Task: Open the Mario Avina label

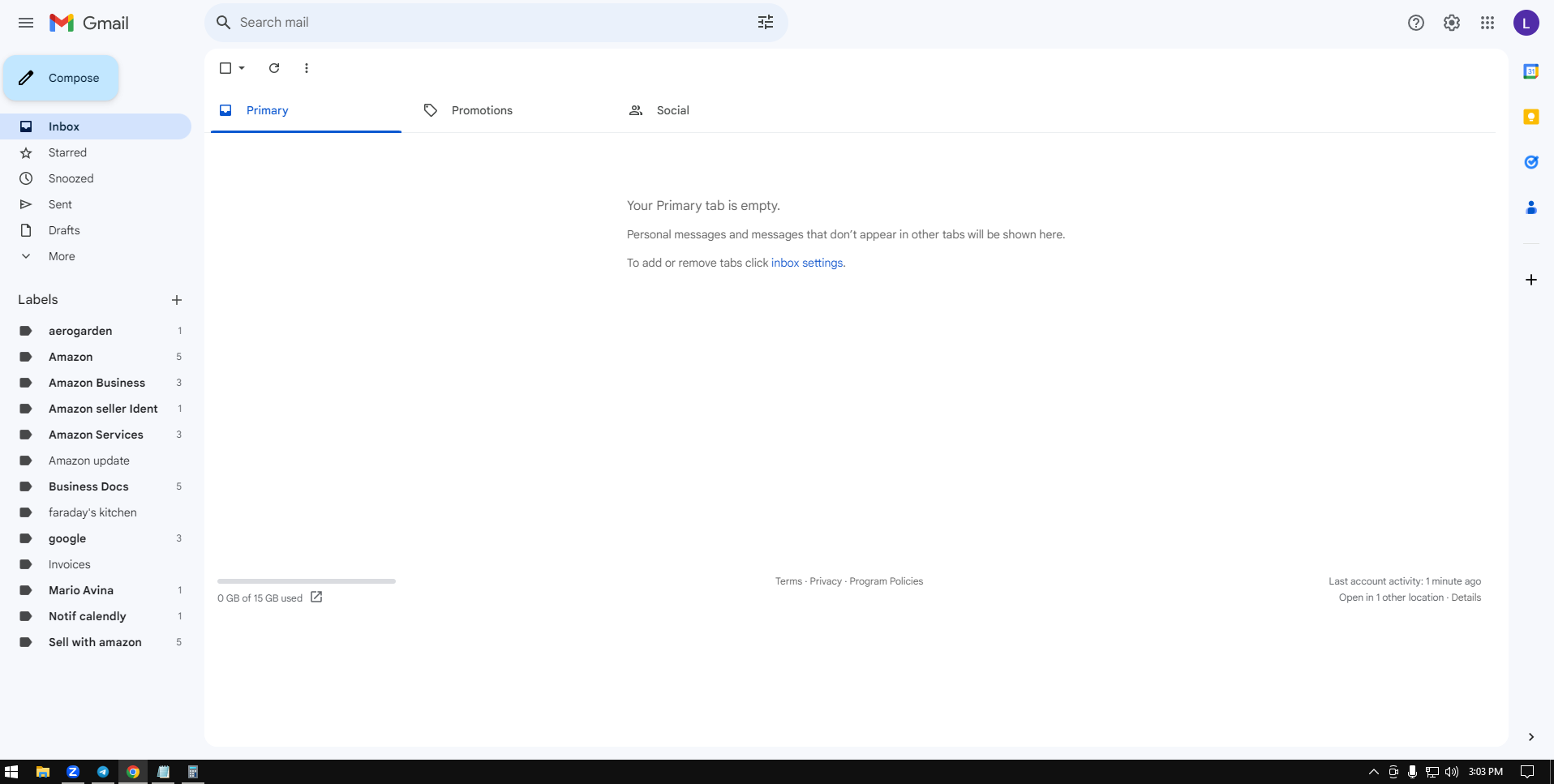Action: tap(96, 590)
